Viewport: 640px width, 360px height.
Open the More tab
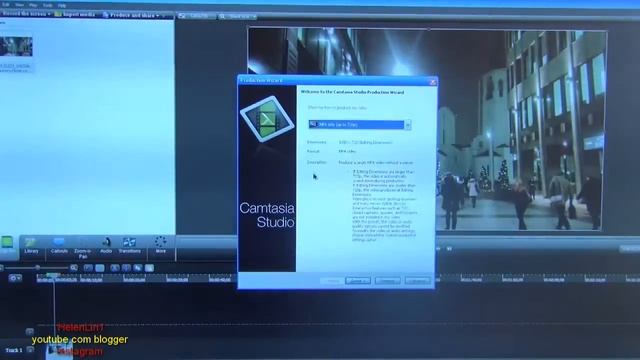[161, 246]
